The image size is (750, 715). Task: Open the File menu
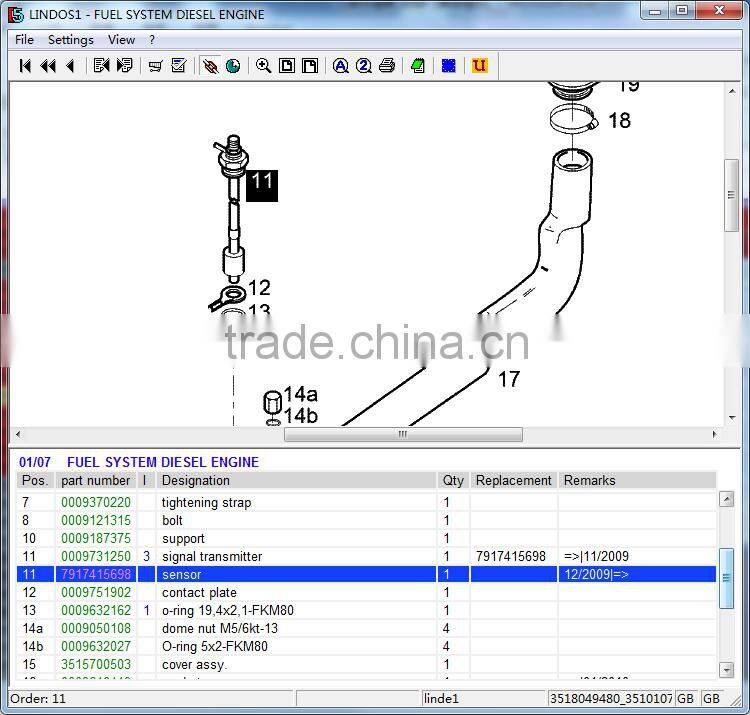coord(25,40)
